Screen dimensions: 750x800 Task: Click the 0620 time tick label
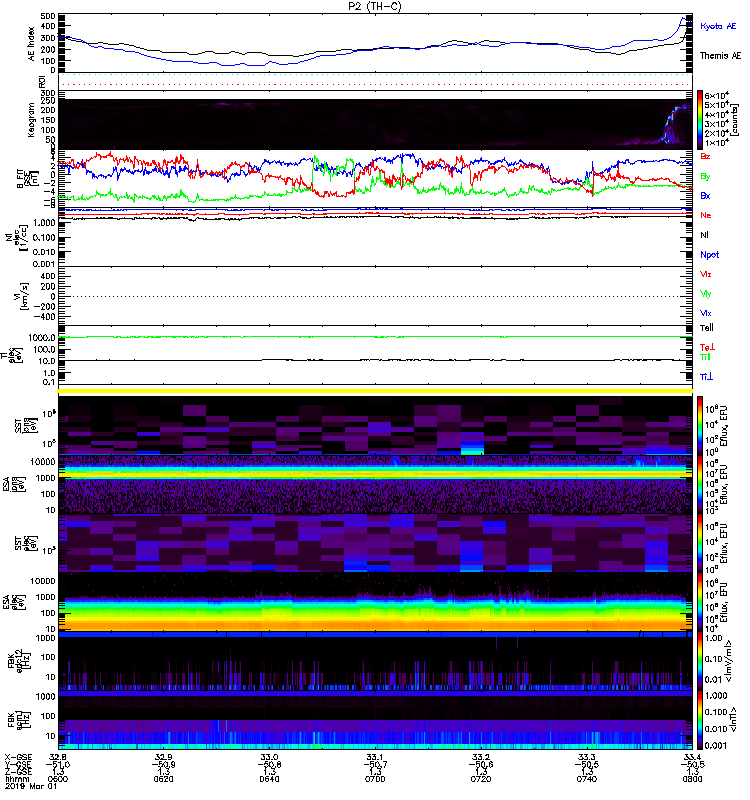(x=163, y=779)
